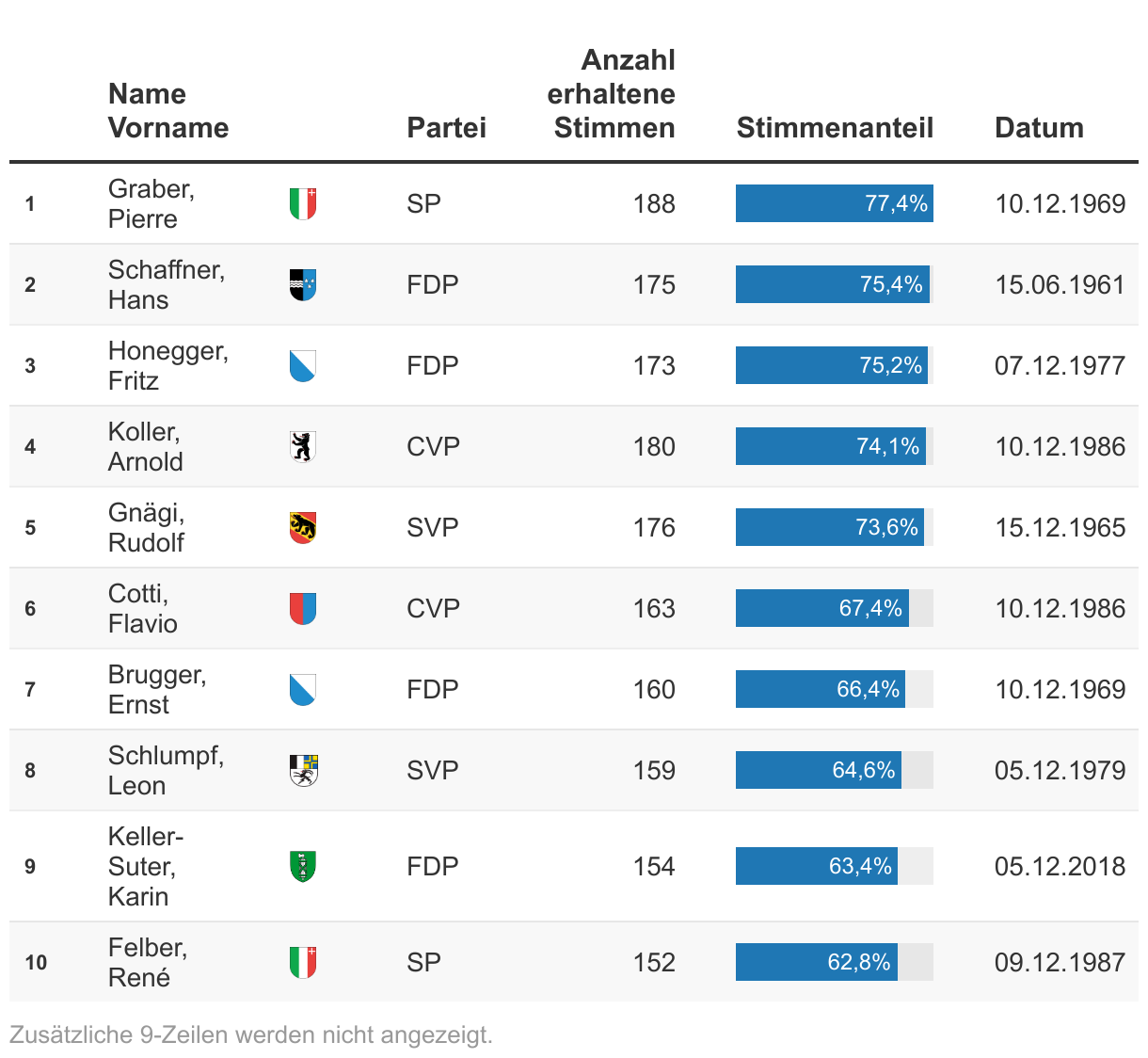This screenshot has height=1058, width=1148.
Task: Click the canton crest next to Graber, Pierre
Action: point(303,203)
